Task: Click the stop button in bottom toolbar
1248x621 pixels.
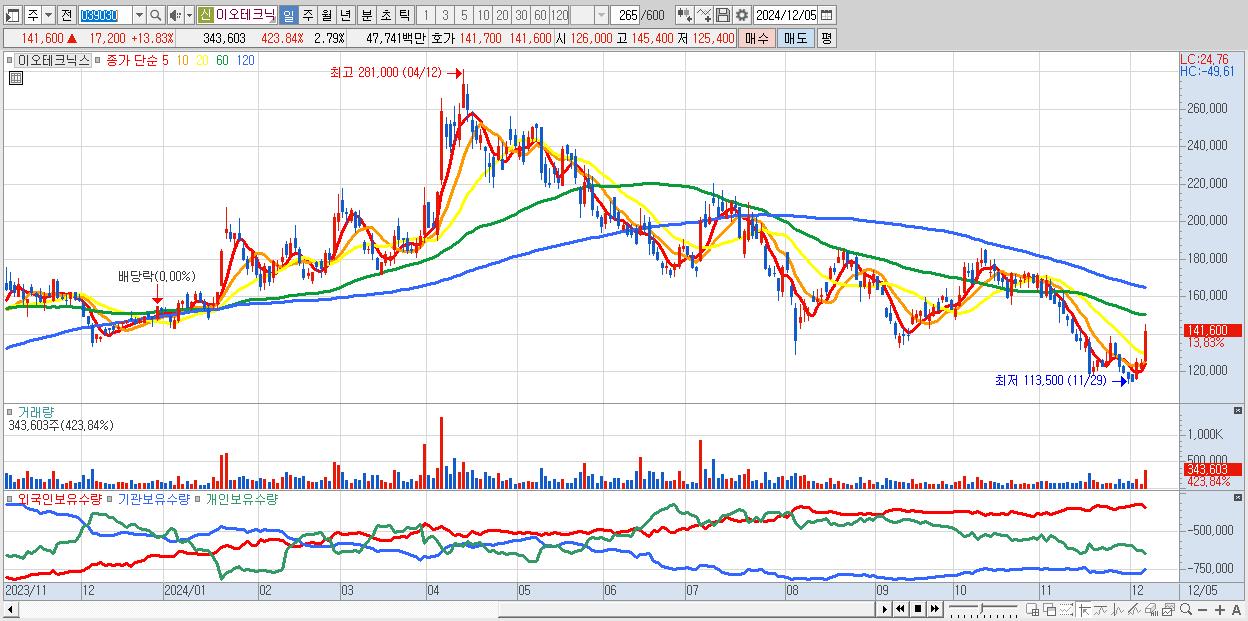Action: click(917, 609)
